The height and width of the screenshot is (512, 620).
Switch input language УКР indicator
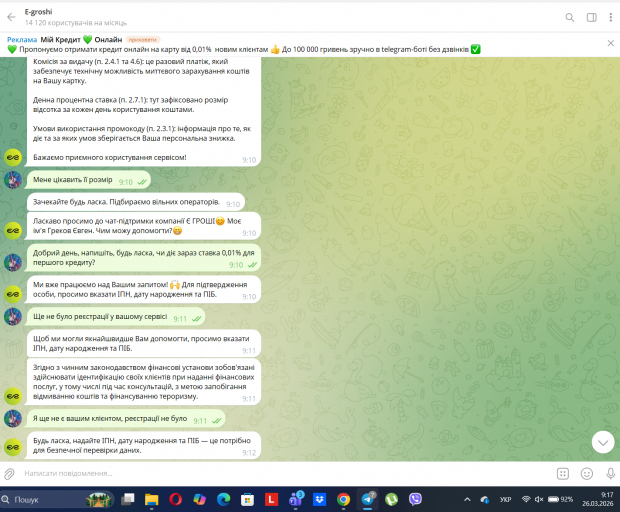coord(505,499)
